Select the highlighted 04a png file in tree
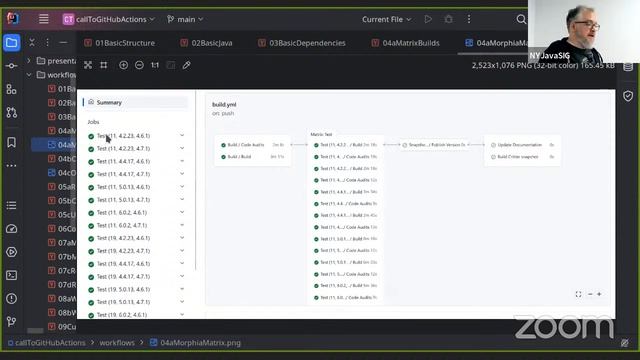640x360 pixels. [53, 145]
